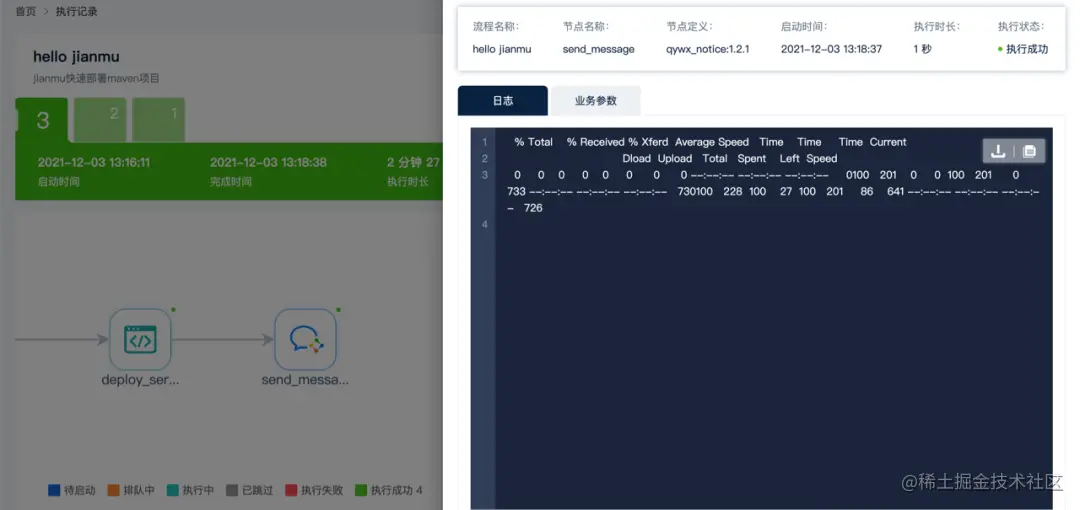Click the deploy_ser... node label

[x=141, y=380]
